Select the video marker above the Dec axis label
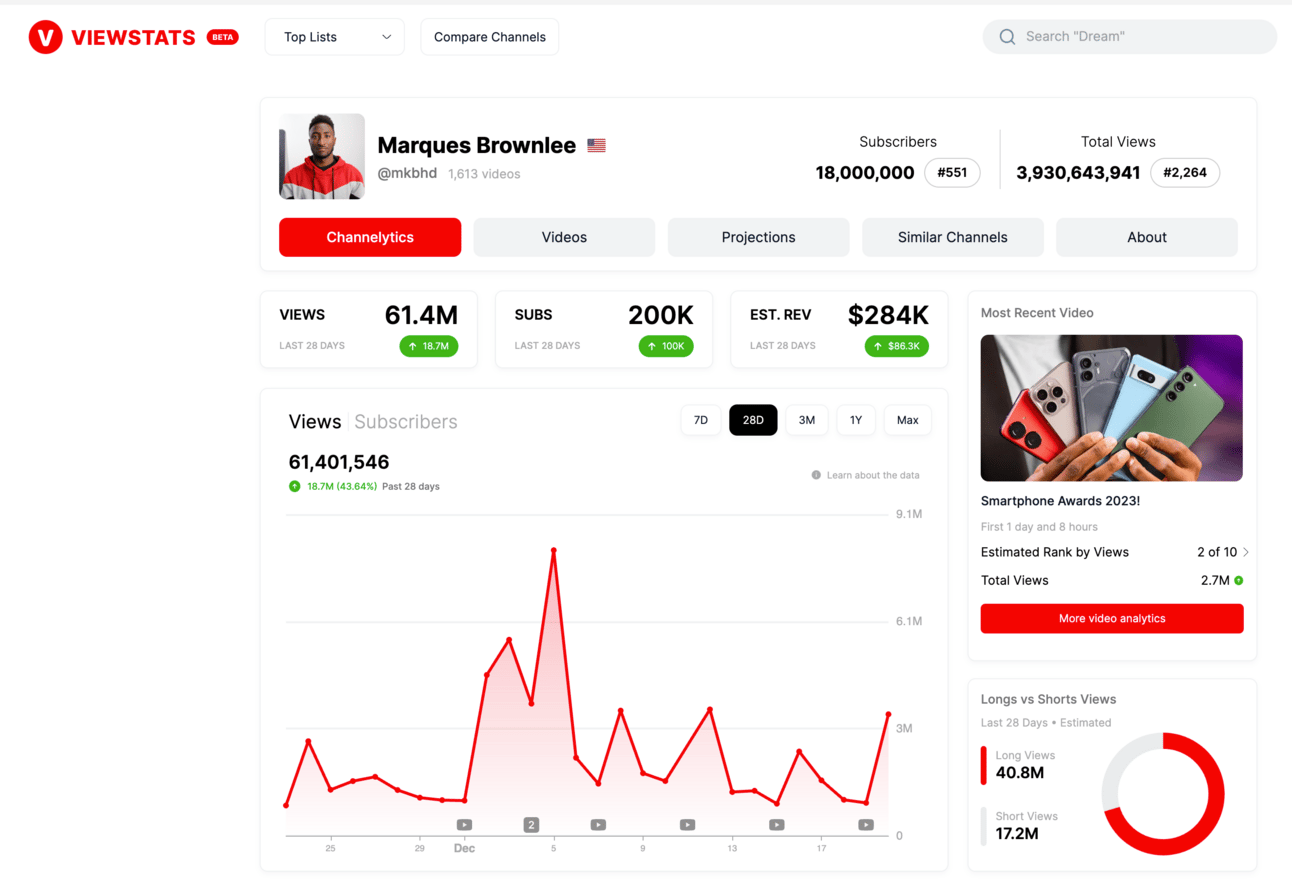The width and height of the screenshot is (1292, 881). click(464, 825)
